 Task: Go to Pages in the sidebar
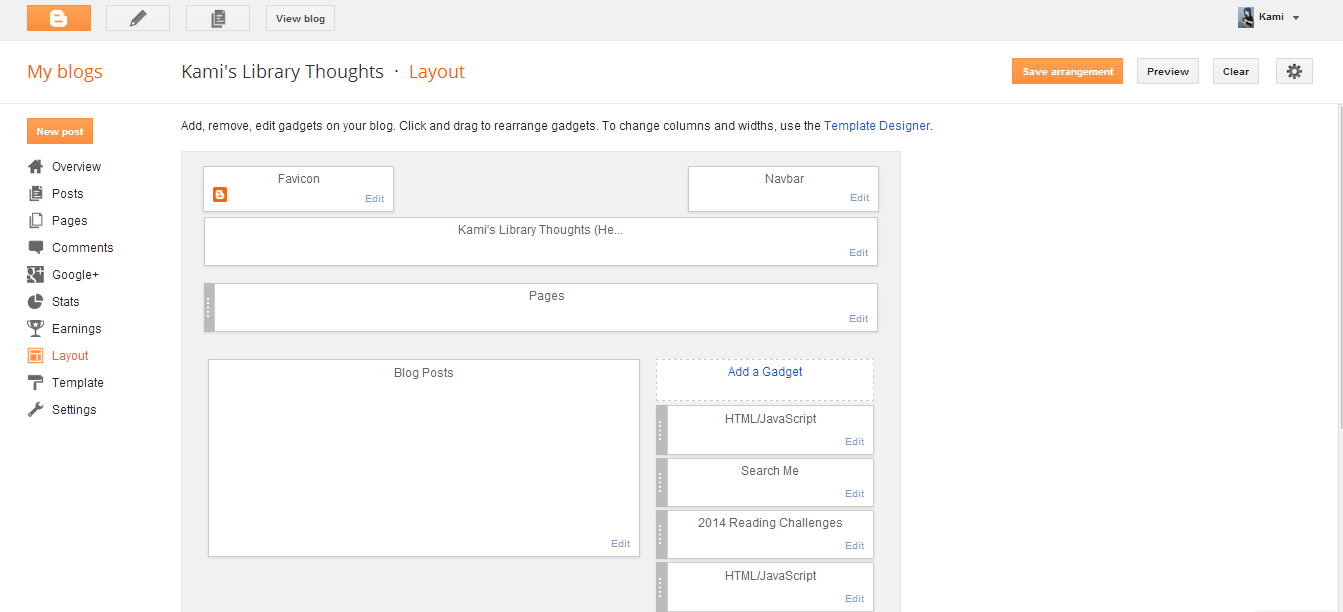tap(69, 221)
